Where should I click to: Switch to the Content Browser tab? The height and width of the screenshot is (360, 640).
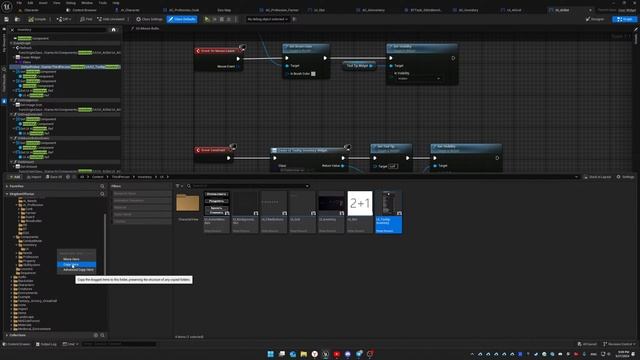click(82, 10)
